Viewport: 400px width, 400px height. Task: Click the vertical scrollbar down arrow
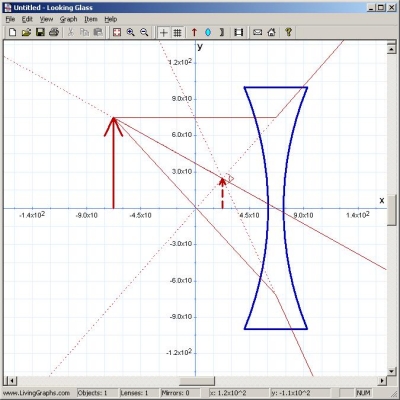click(x=391, y=371)
